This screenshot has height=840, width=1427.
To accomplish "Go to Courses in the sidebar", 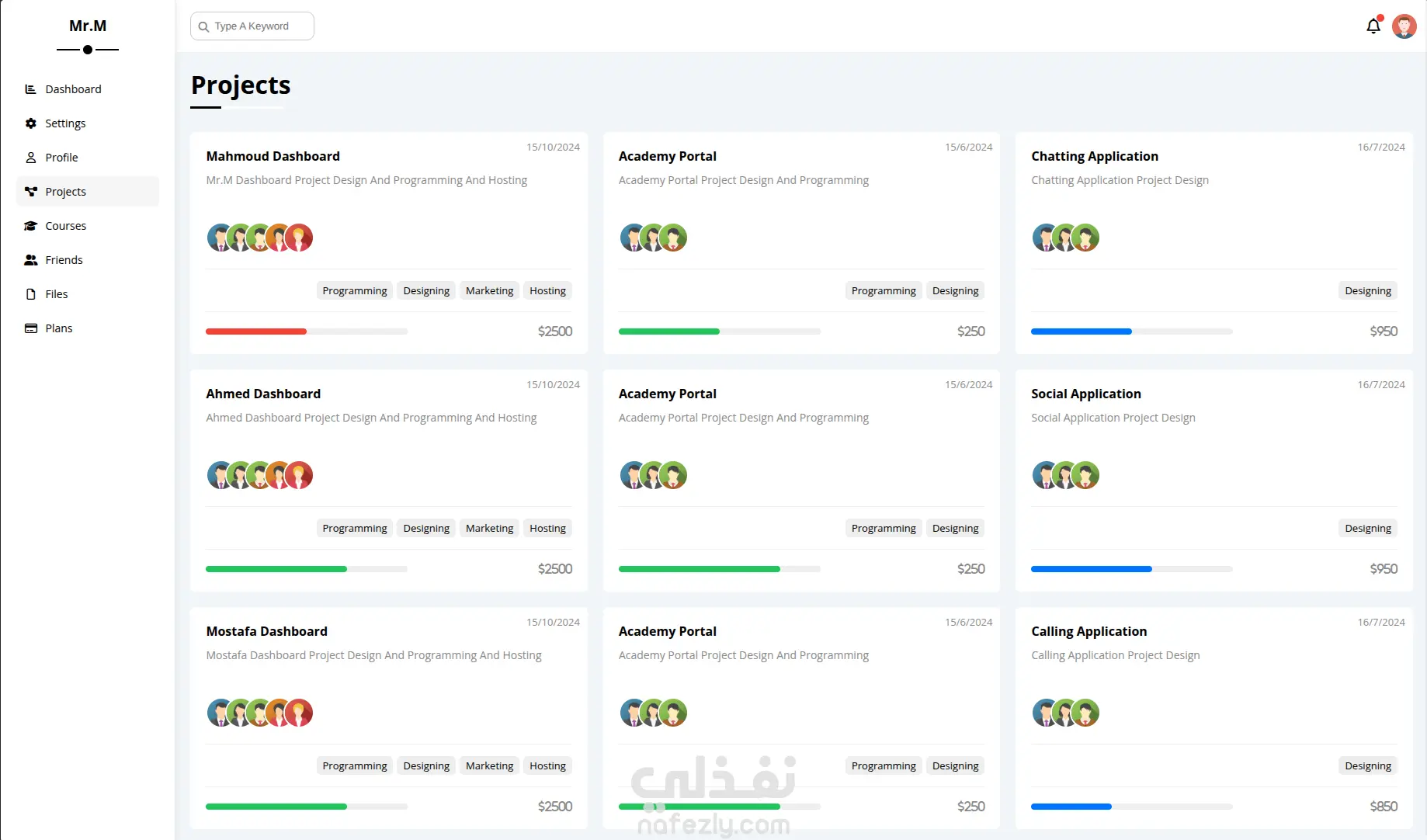I will click(x=65, y=226).
